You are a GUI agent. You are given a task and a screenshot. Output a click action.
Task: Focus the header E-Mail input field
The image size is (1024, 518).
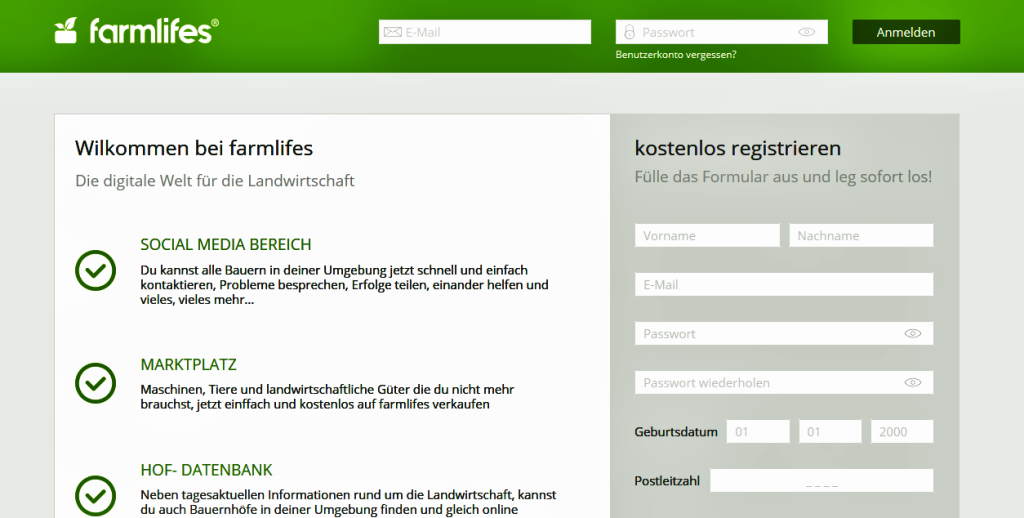[x=485, y=32]
